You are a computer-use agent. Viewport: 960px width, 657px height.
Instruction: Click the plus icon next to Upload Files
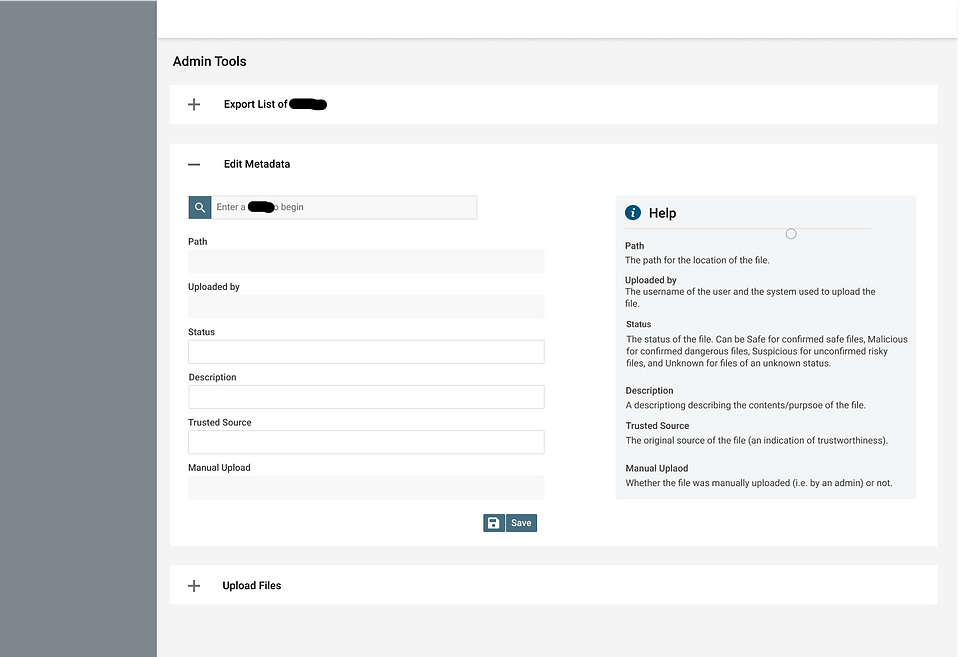click(x=194, y=585)
